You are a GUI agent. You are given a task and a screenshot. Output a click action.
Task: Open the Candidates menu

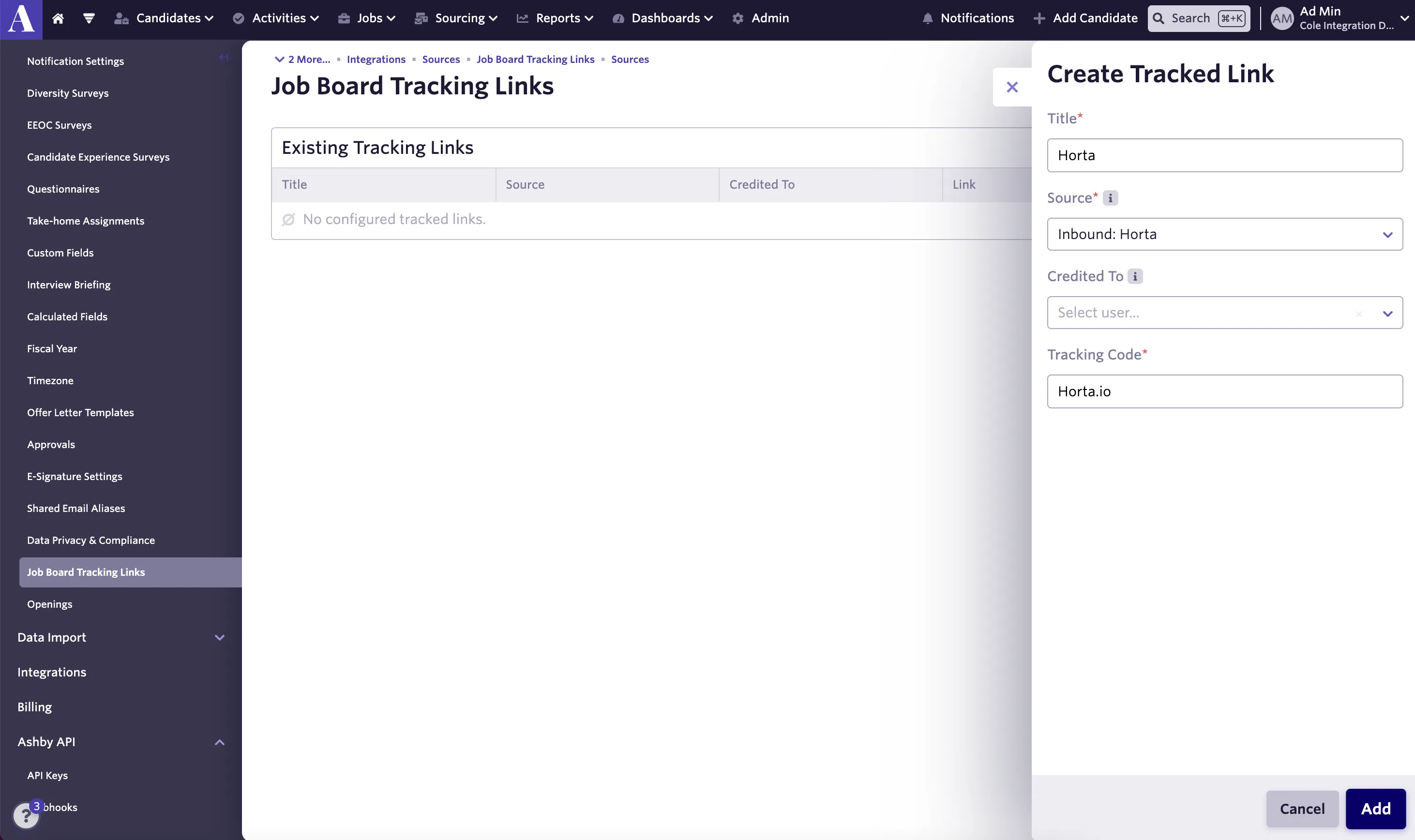coord(164,19)
